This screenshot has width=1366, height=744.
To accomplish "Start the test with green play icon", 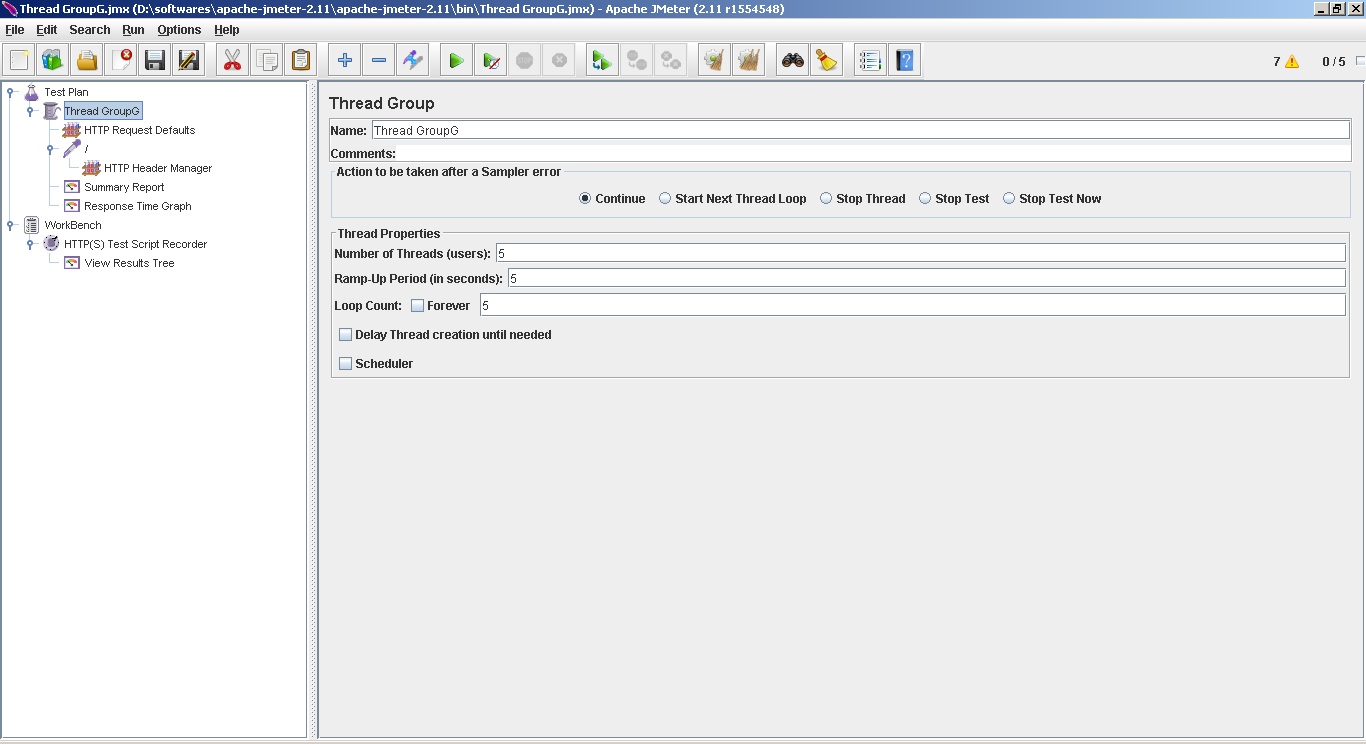I will pos(457,60).
